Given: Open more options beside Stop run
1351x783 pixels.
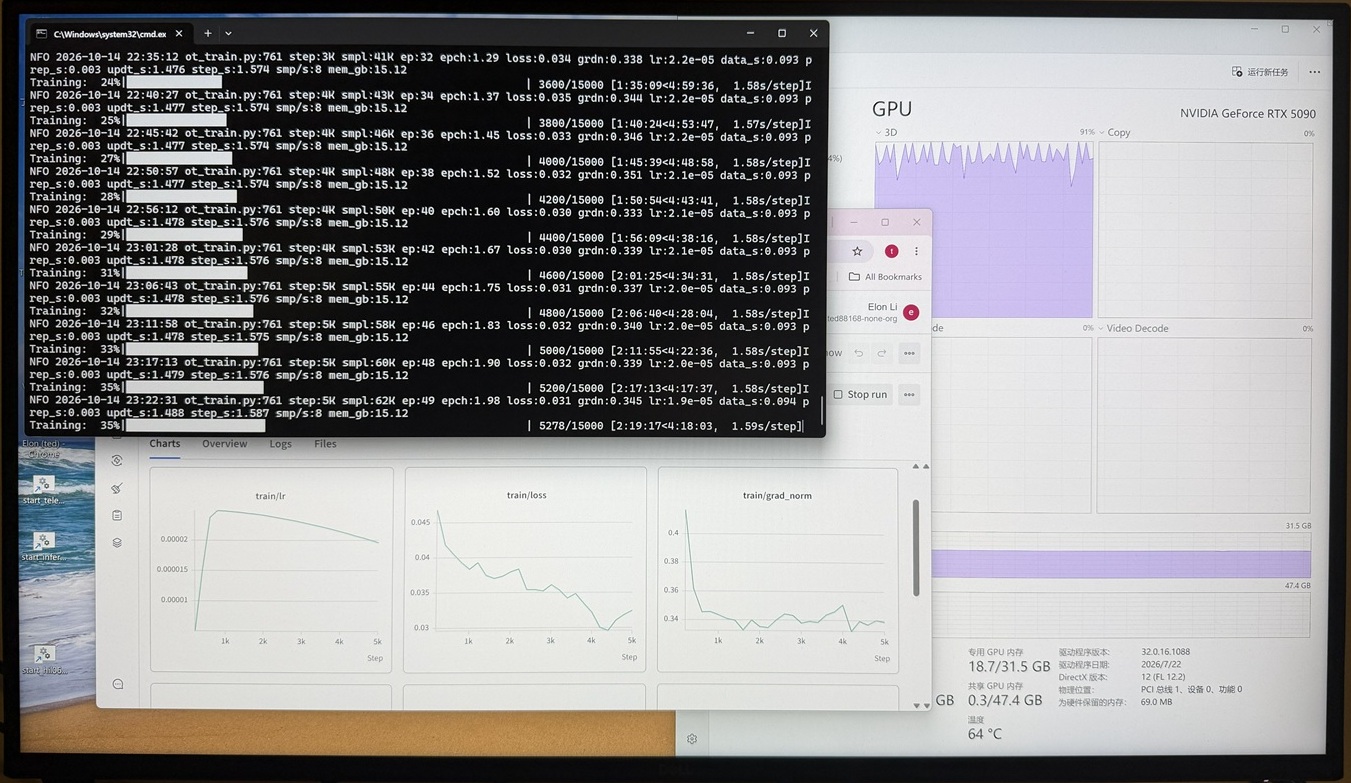Looking at the screenshot, I should click(909, 394).
